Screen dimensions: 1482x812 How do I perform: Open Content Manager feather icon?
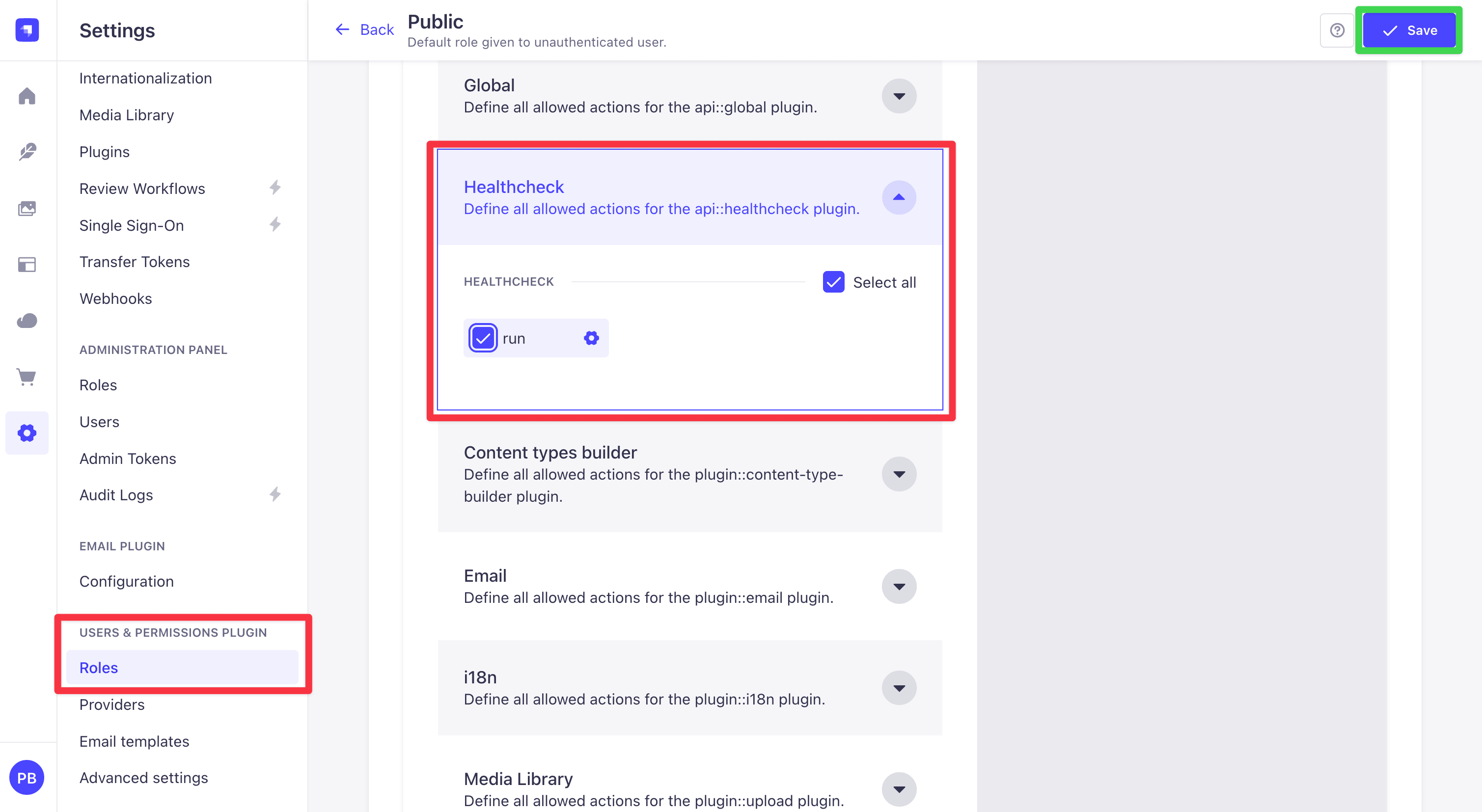tap(27, 151)
